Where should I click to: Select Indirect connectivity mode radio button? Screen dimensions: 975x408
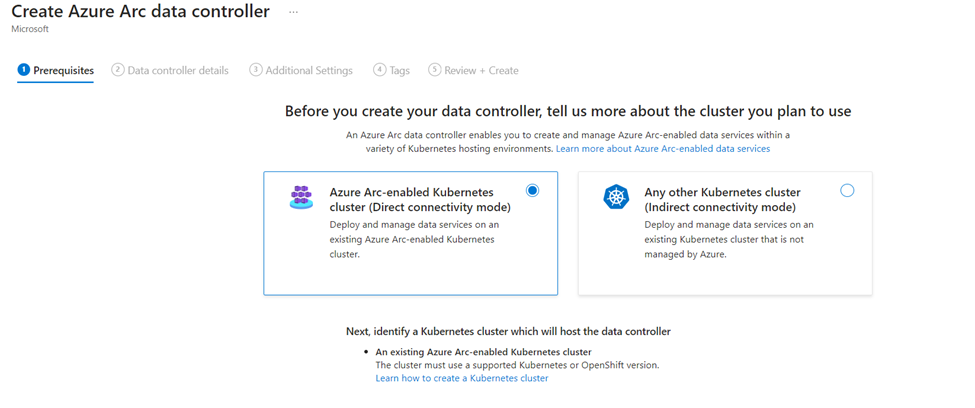[847, 191]
